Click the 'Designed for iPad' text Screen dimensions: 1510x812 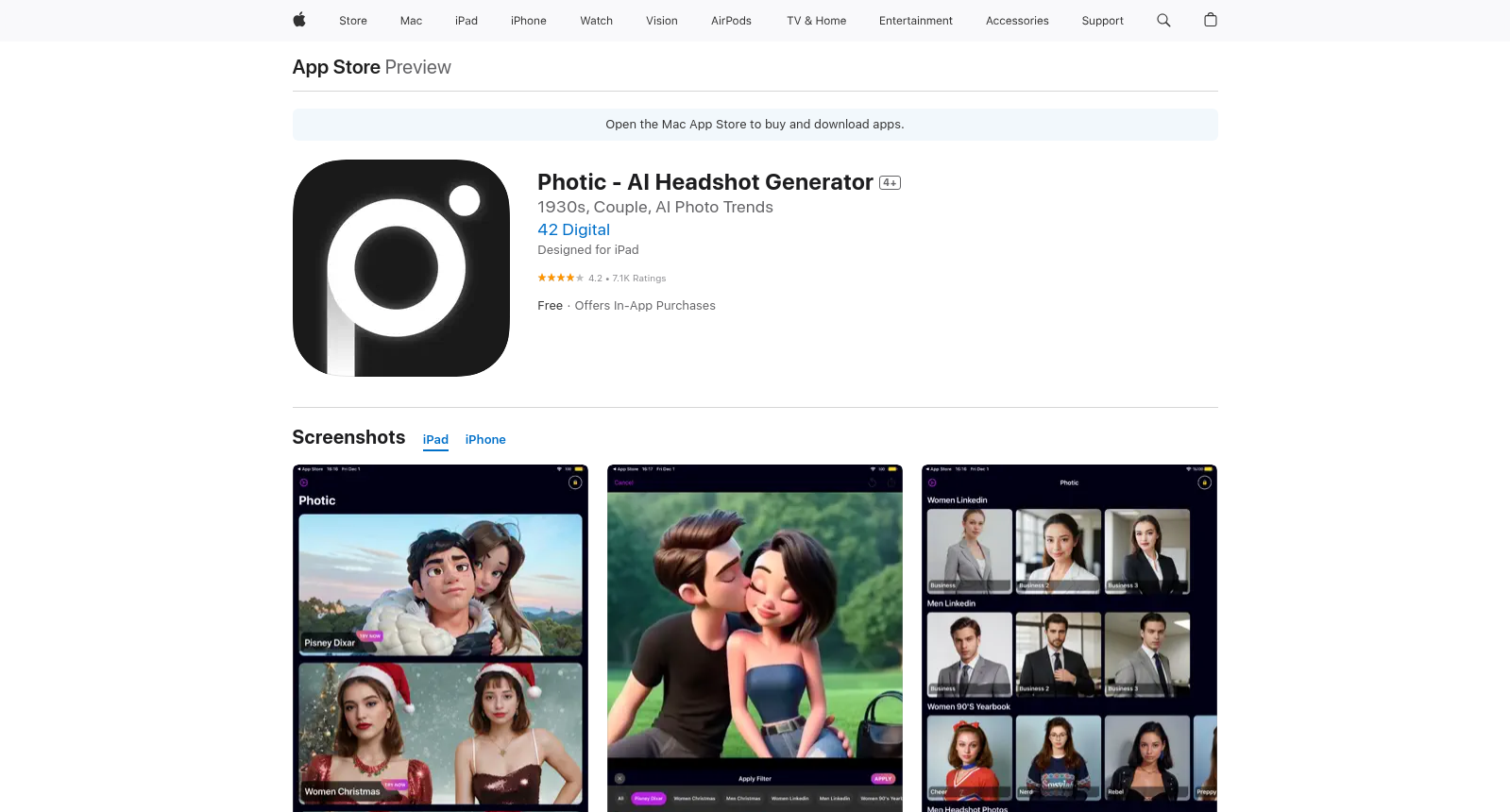pos(588,250)
